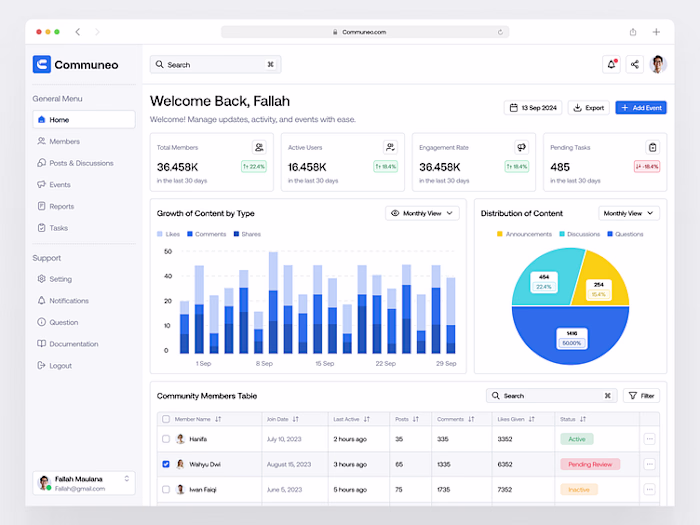Click Logout in sidebar

pos(84,366)
